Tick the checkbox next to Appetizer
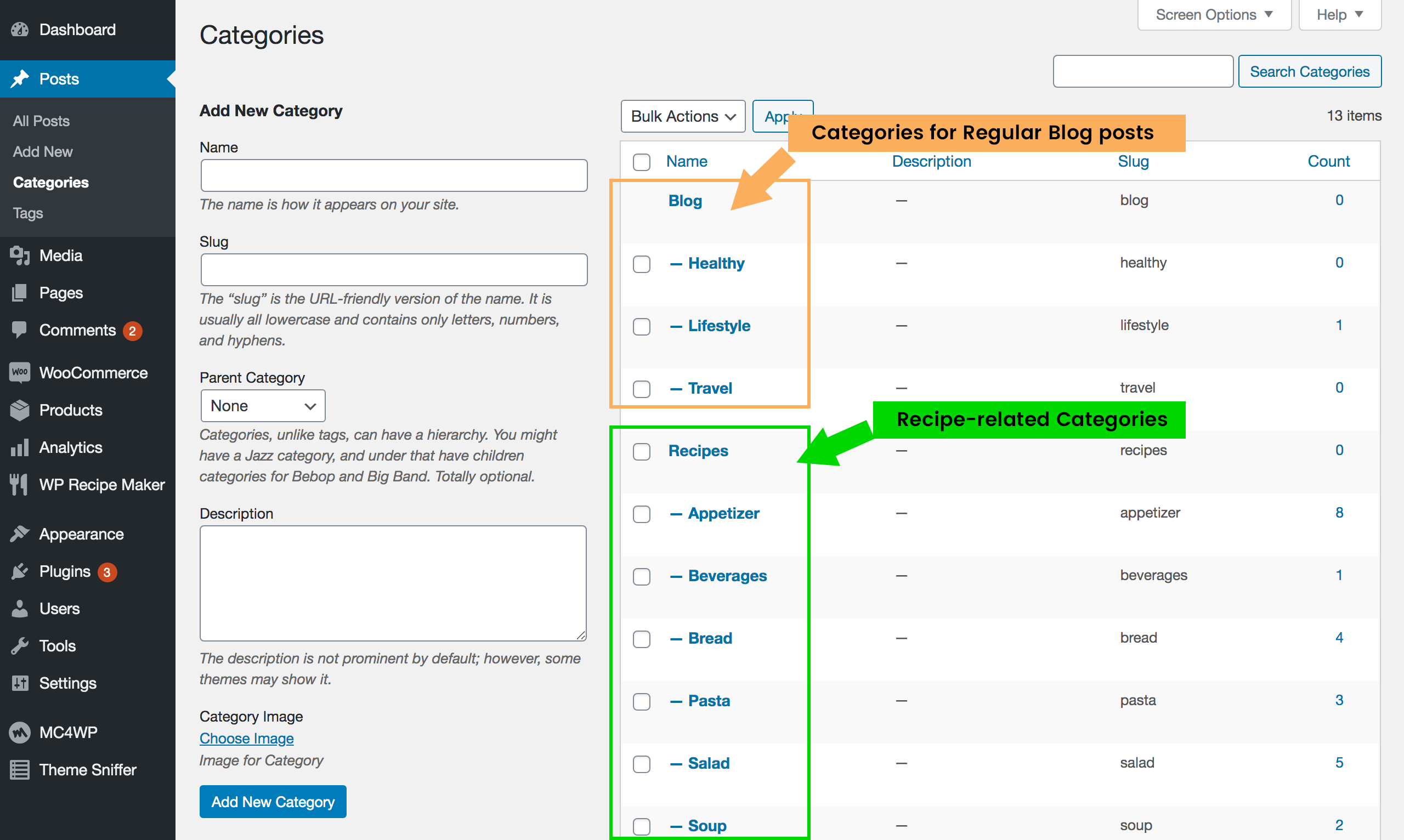 click(x=641, y=514)
